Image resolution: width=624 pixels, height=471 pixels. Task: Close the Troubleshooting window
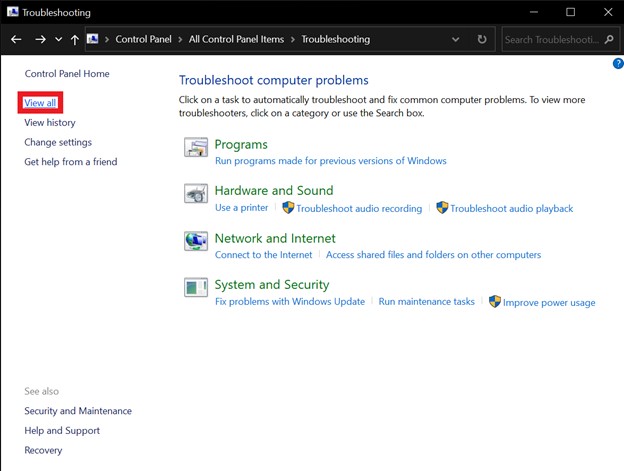[x=608, y=12]
